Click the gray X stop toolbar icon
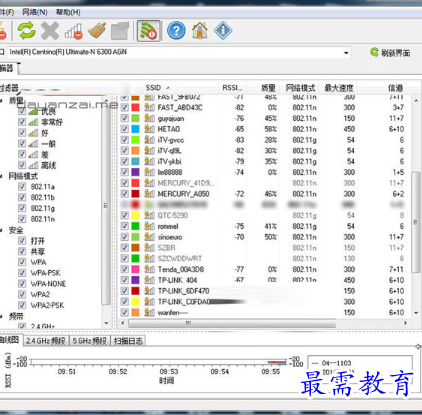This screenshot has width=422, height=415. (x=50, y=31)
